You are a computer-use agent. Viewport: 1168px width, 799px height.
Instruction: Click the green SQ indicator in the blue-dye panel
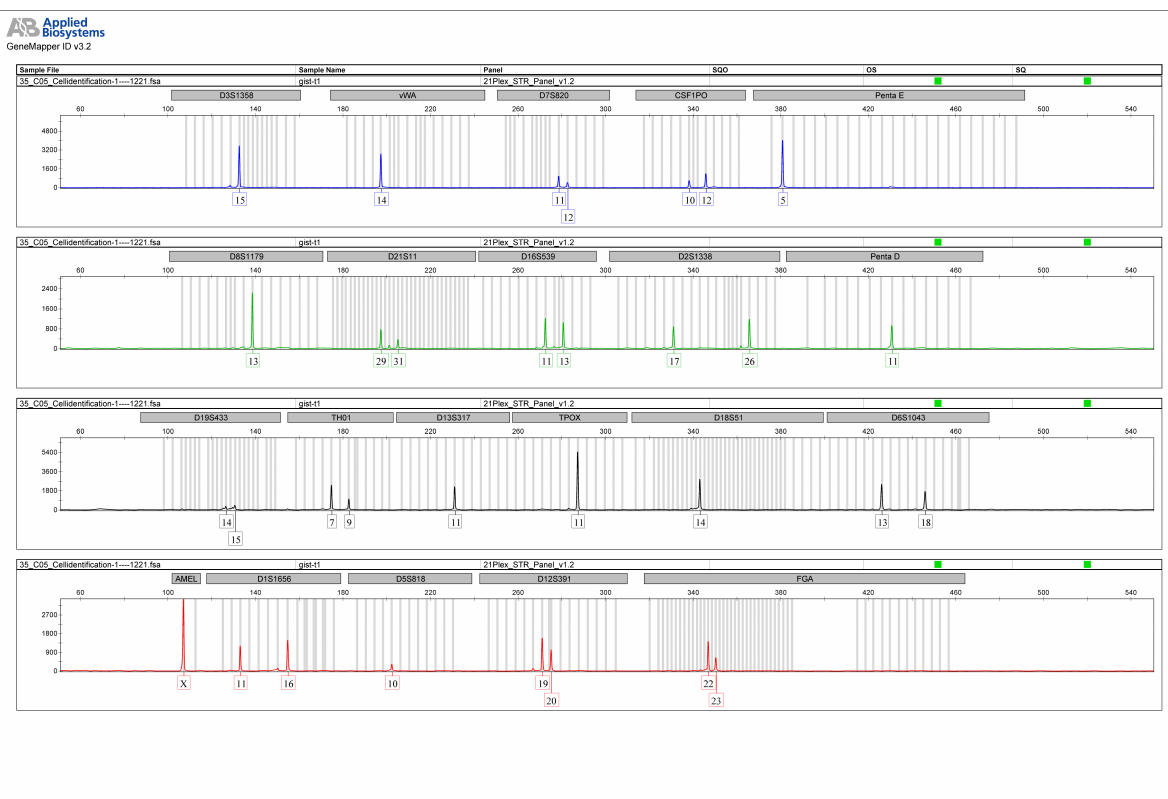tap(1087, 80)
